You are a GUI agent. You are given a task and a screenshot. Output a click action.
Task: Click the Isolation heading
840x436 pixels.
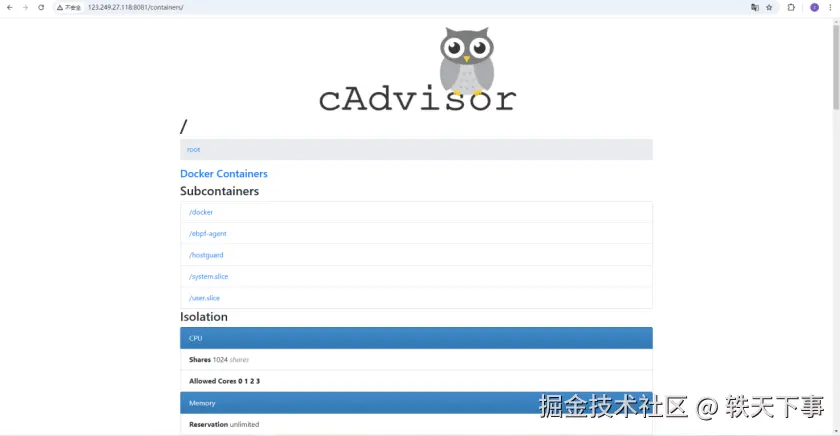(204, 317)
